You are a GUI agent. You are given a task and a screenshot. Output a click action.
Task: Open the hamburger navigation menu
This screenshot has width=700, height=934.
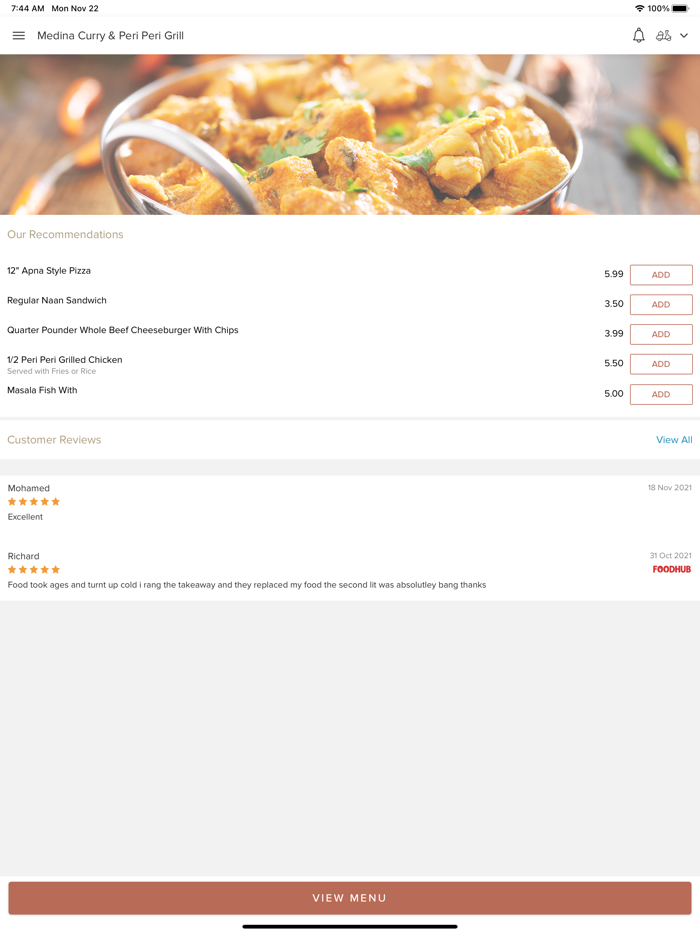pyautogui.click(x=18, y=35)
